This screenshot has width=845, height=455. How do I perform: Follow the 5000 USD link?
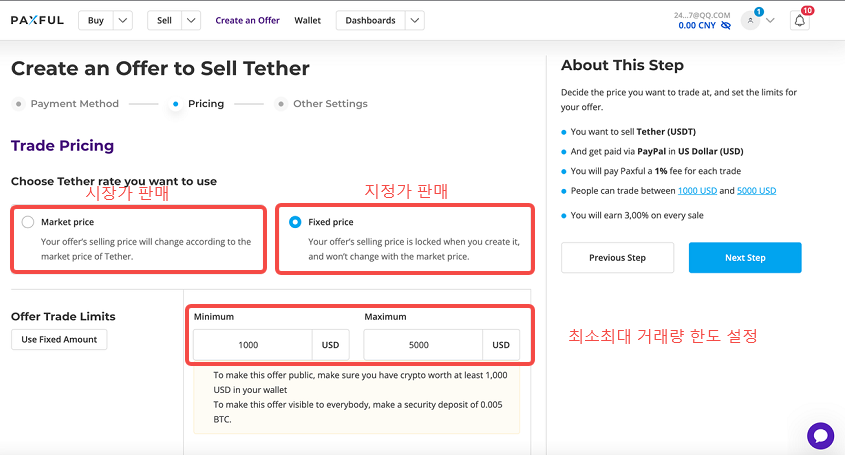pyautogui.click(x=757, y=191)
